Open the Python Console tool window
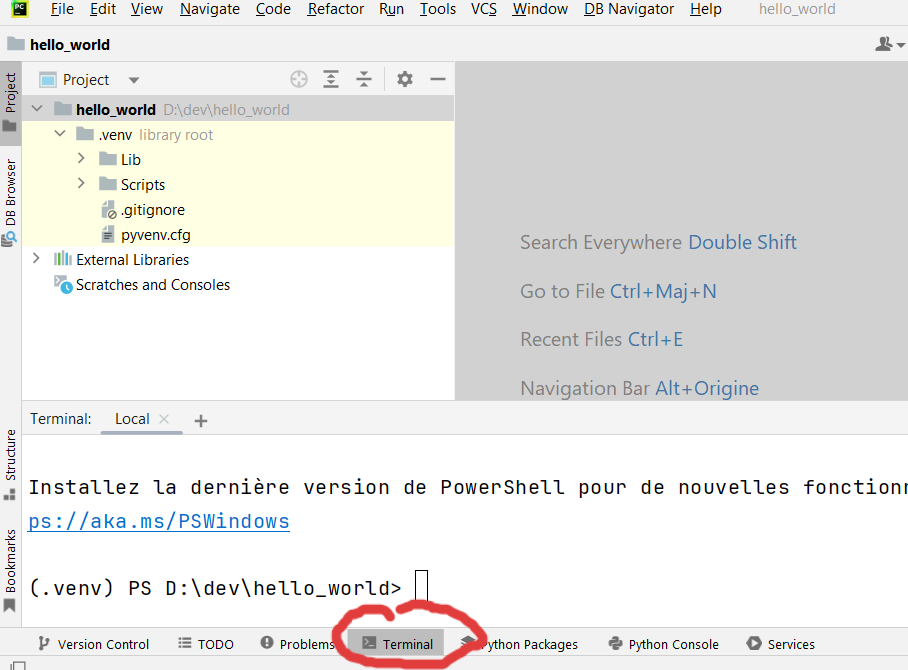 pyautogui.click(x=663, y=644)
